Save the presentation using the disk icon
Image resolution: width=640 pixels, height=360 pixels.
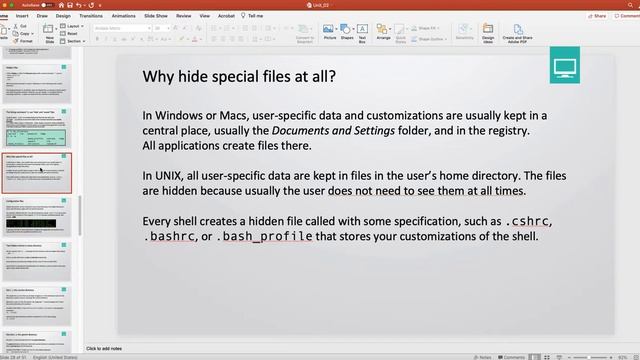click(70, 5)
